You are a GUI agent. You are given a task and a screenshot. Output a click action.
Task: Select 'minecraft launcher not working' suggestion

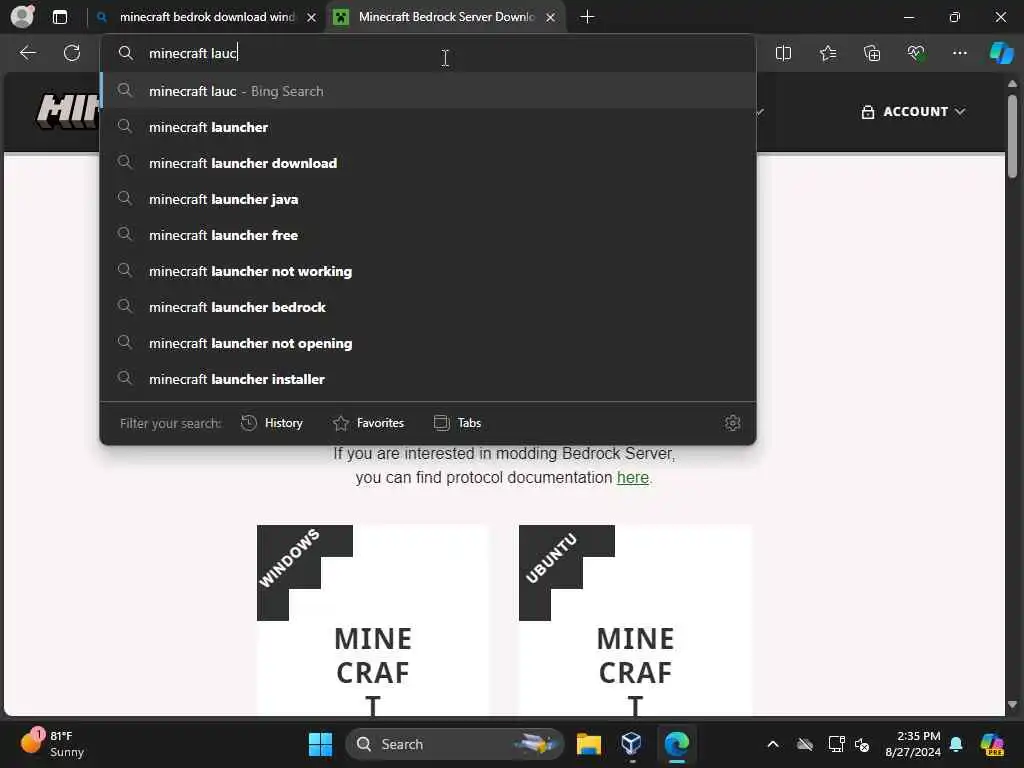click(x=428, y=271)
